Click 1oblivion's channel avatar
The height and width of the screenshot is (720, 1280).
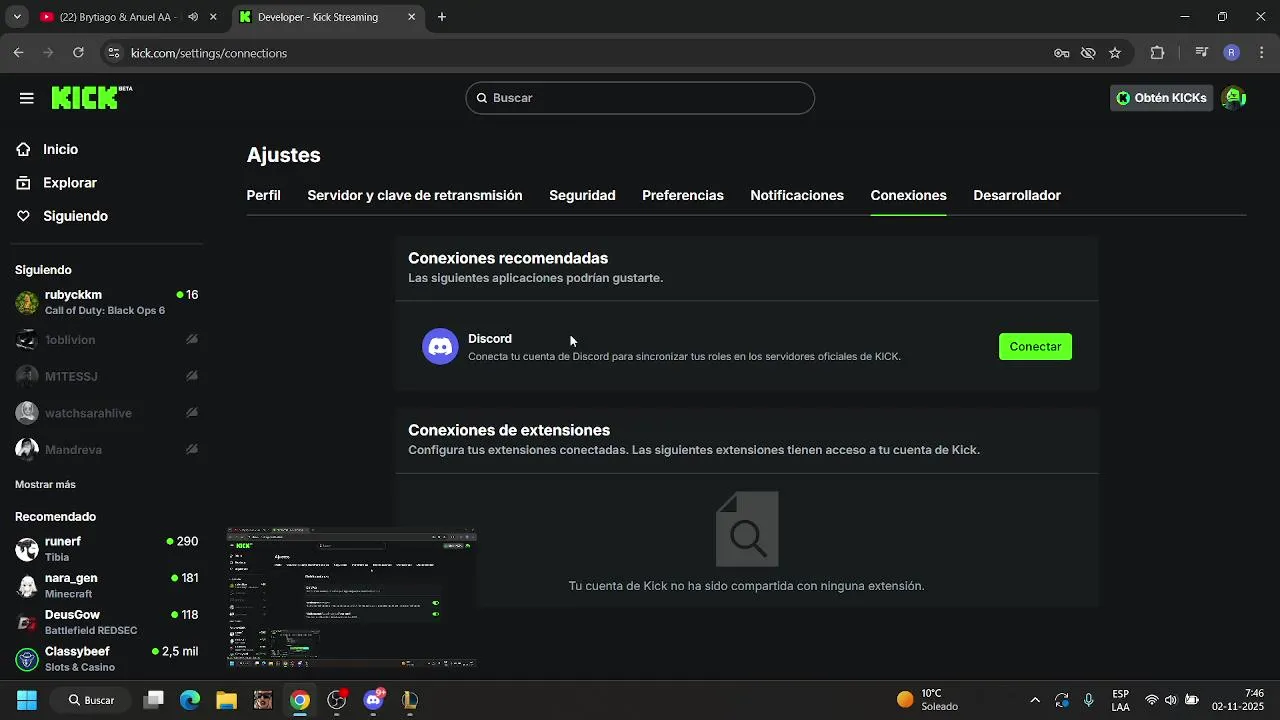point(27,340)
